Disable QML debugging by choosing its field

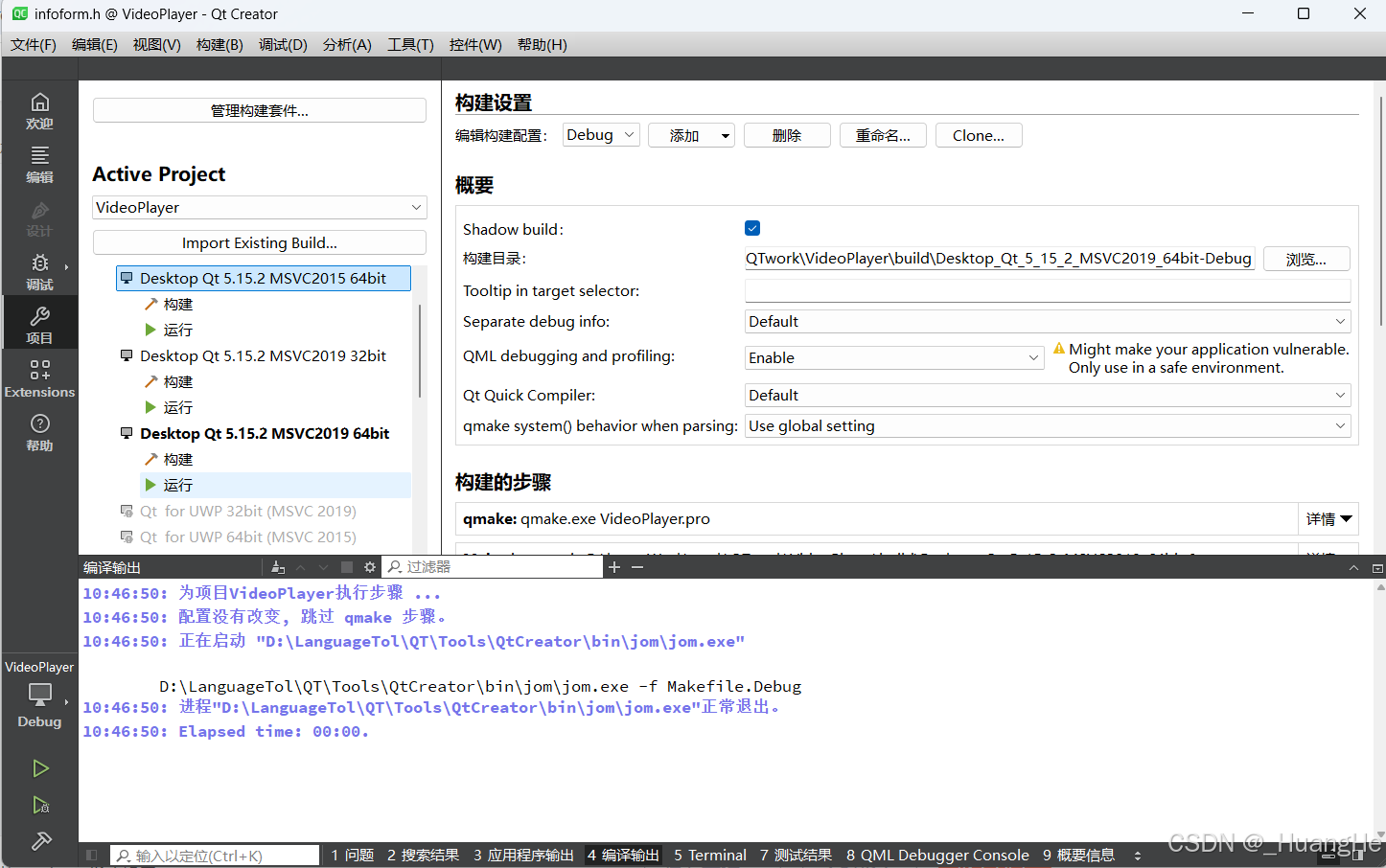coord(893,356)
